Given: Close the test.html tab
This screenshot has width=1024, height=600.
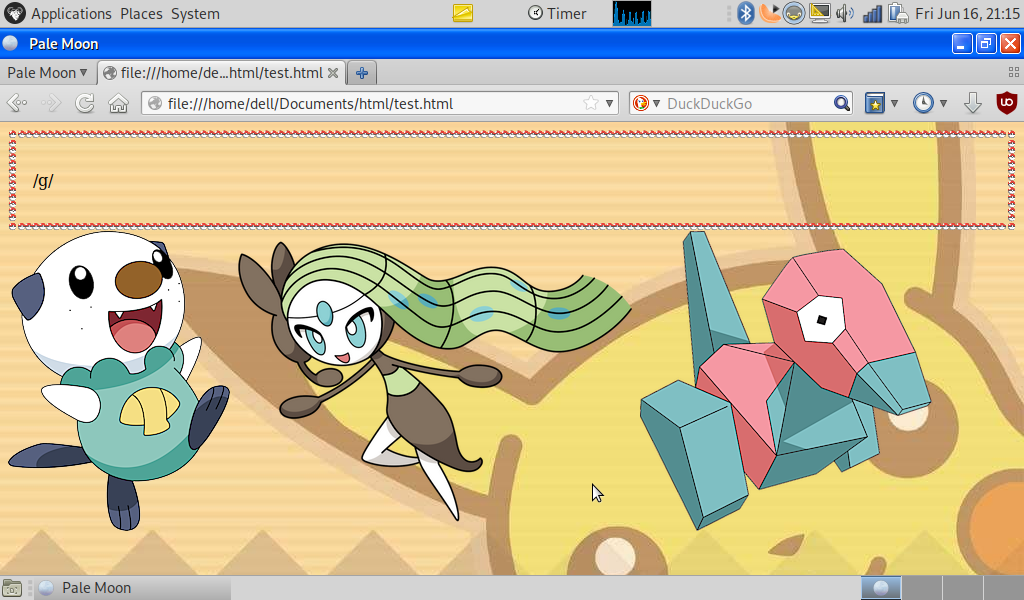Looking at the screenshot, I should click(x=332, y=72).
